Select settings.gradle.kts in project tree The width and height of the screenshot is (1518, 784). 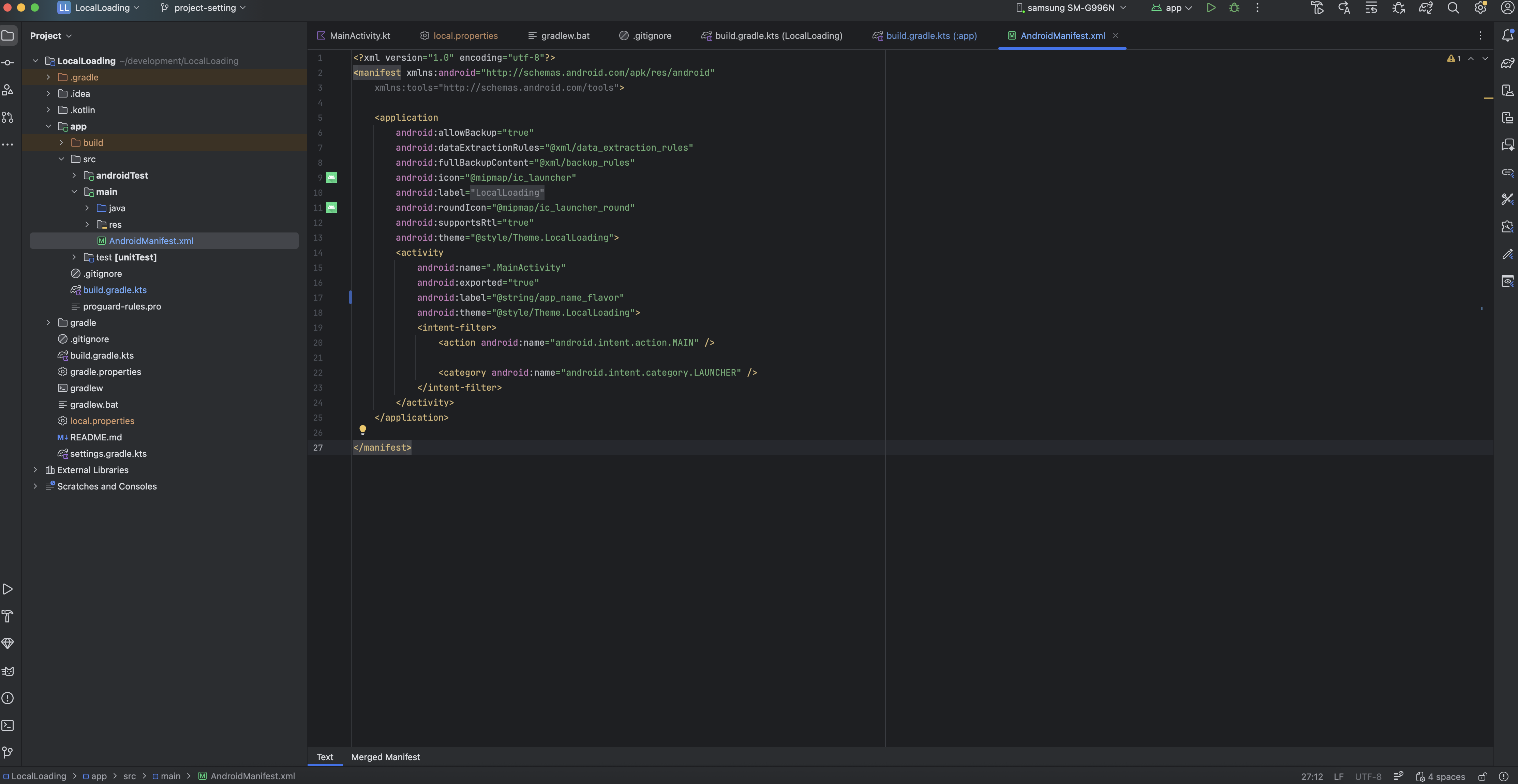click(108, 454)
